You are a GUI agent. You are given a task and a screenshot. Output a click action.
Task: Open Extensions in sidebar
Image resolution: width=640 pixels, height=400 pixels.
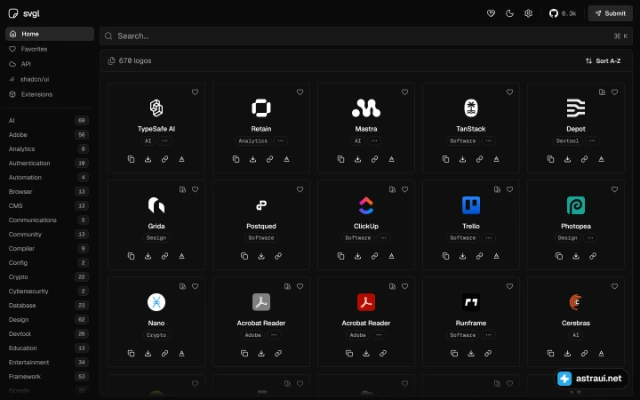click(x=49, y=94)
